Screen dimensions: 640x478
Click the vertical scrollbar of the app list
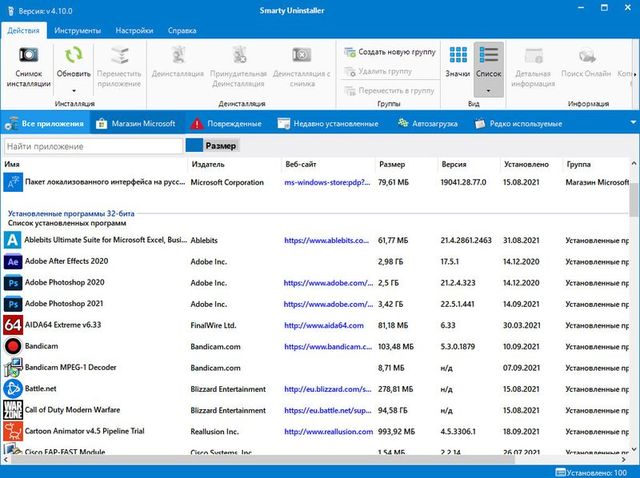pyautogui.click(x=634, y=300)
